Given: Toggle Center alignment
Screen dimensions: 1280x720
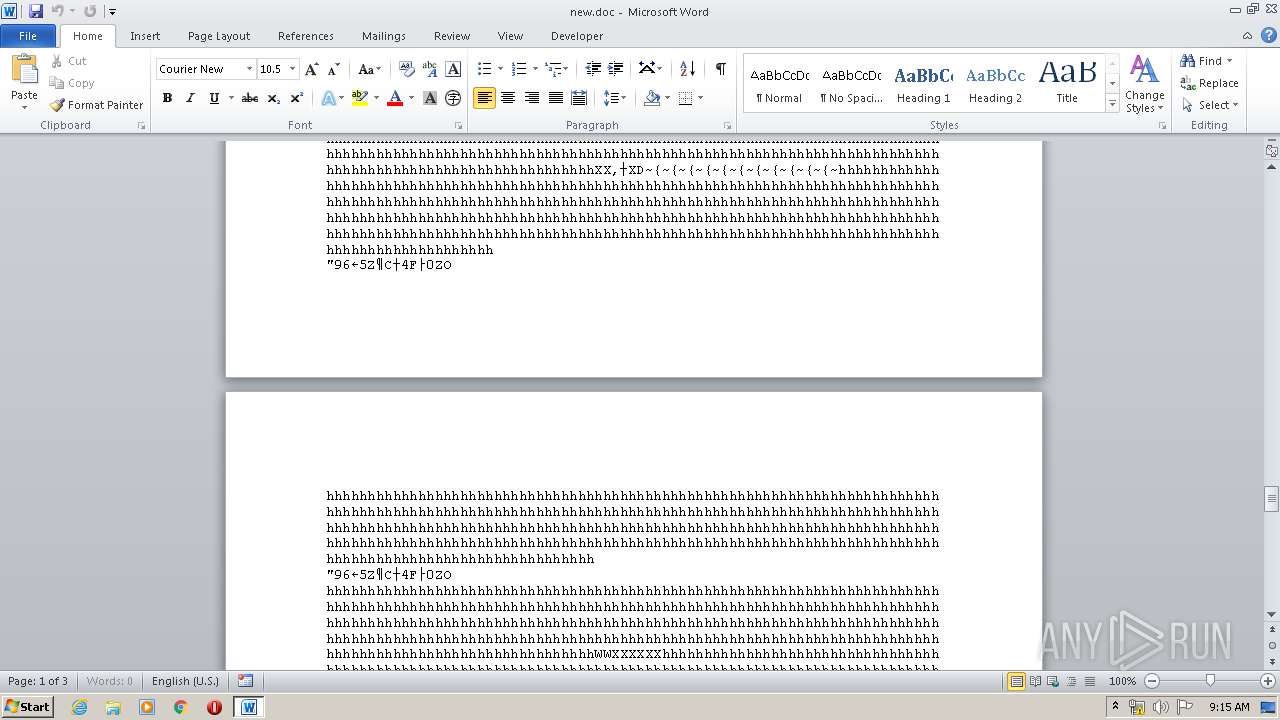Looking at the screenshot, I should click(x=508, y=98).
